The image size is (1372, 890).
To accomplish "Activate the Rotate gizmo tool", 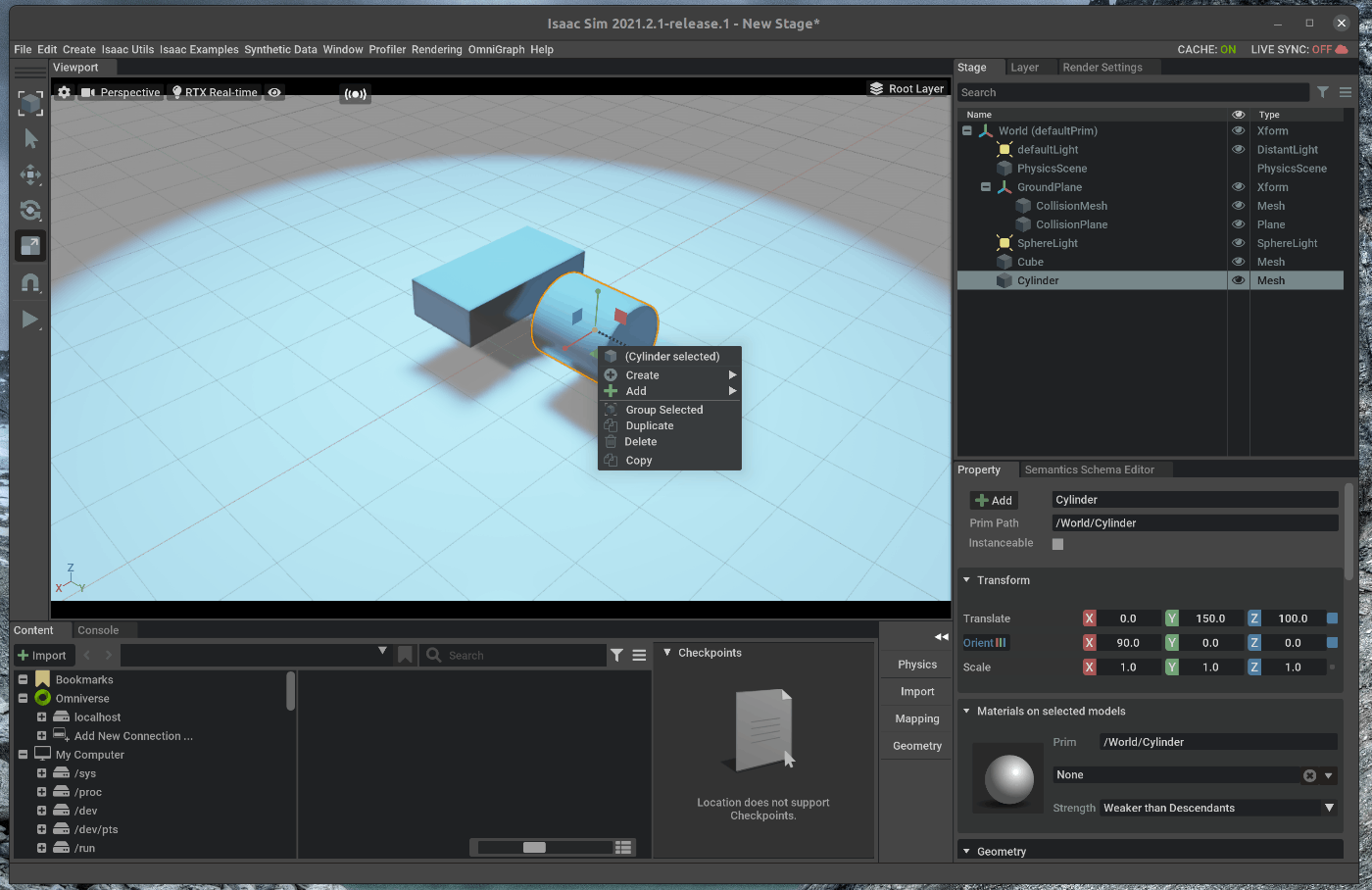I will tap(30, 211).
